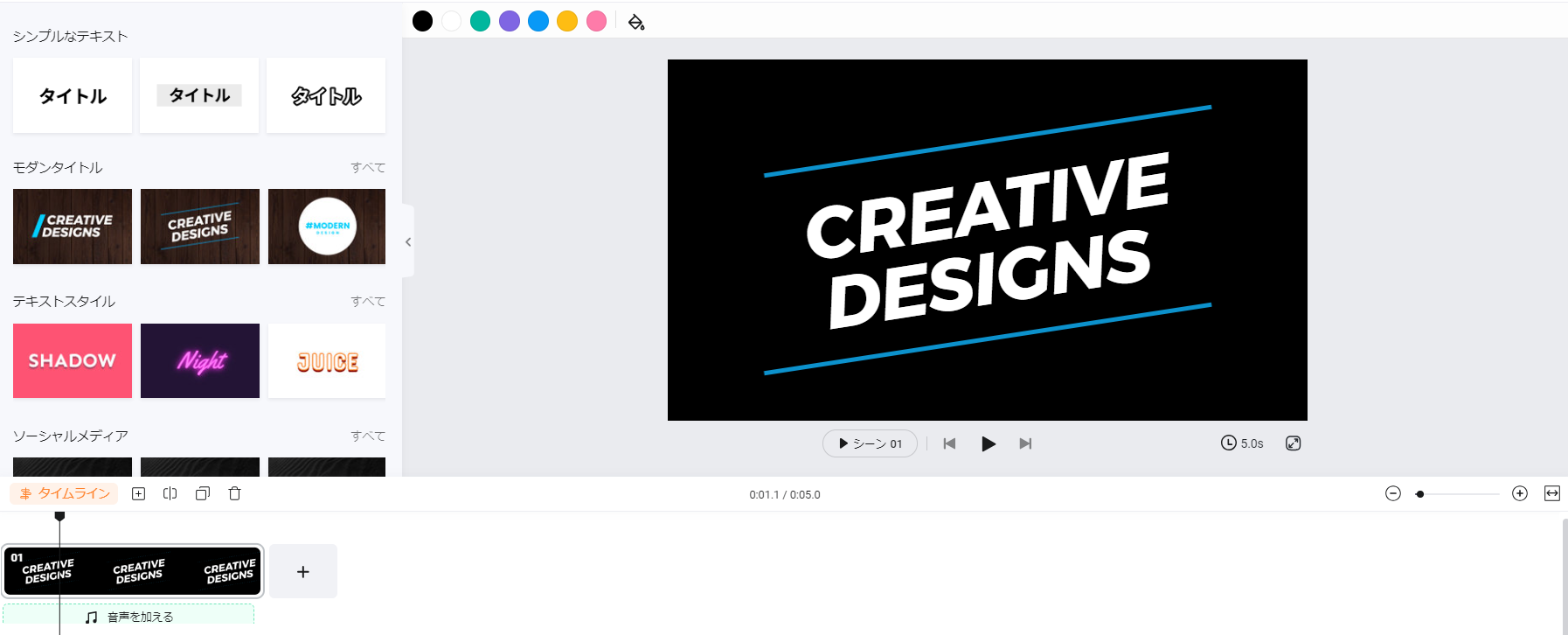Viewport: 1568px width, 635px height.
Task: Zoom in the timeline
Action: (1520, 493)
